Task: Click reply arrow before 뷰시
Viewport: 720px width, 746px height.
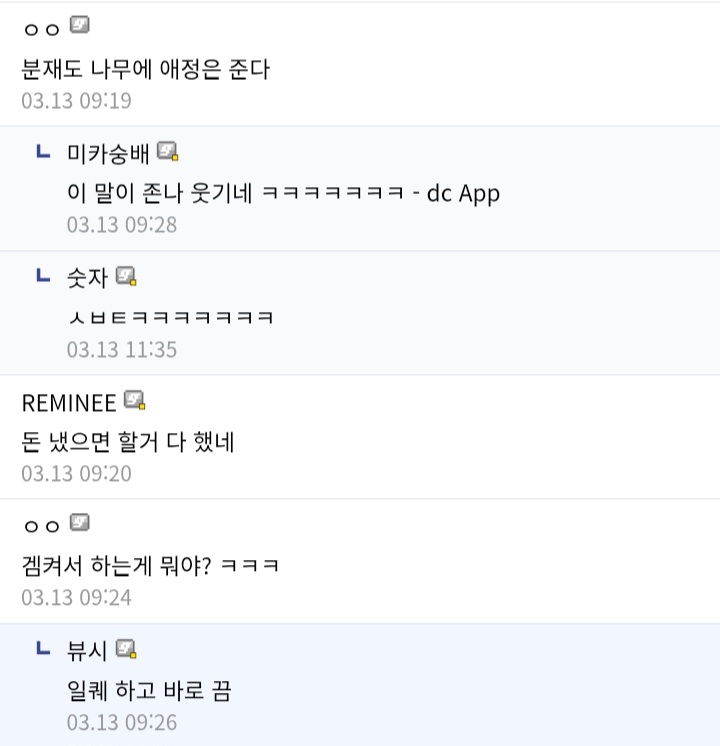Action: [x=42, y=649]
